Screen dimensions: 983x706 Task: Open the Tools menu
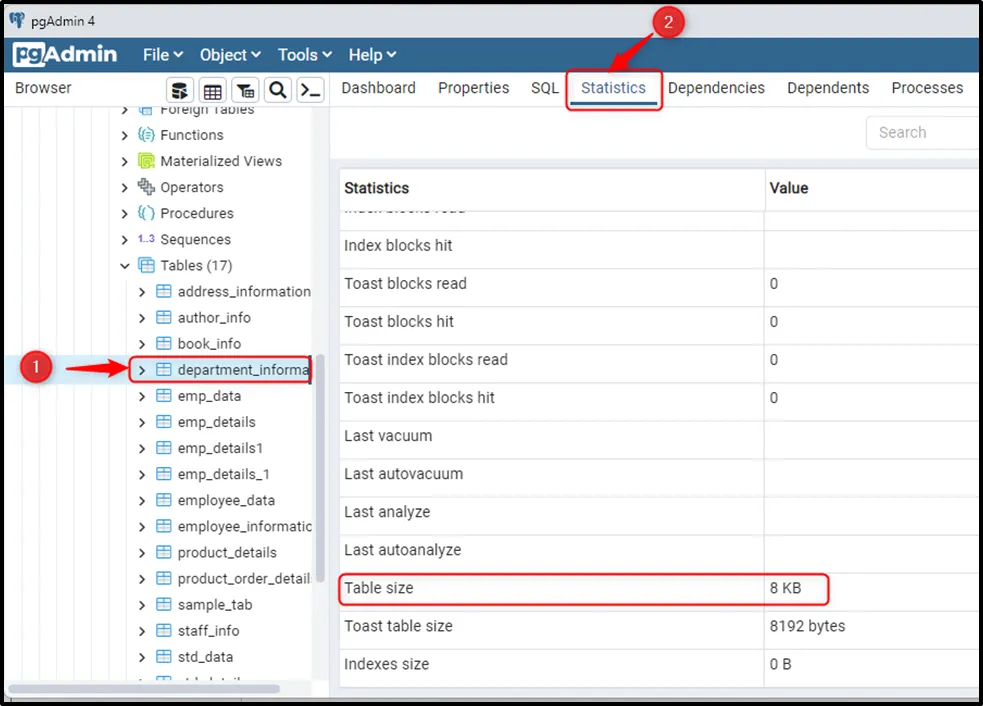click(x=304, y=55)
